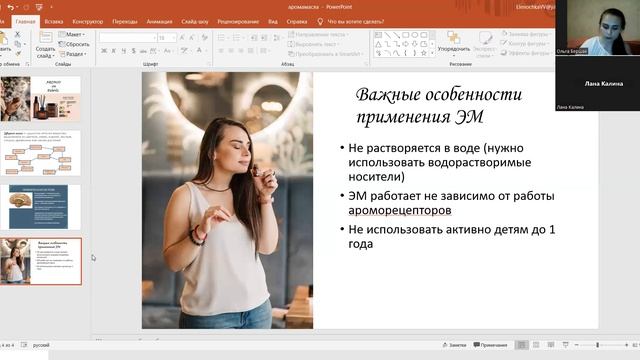Viewport: 640px width, 360px height.
Task: Click the numbered list icon
Action: tap(237, 38)
